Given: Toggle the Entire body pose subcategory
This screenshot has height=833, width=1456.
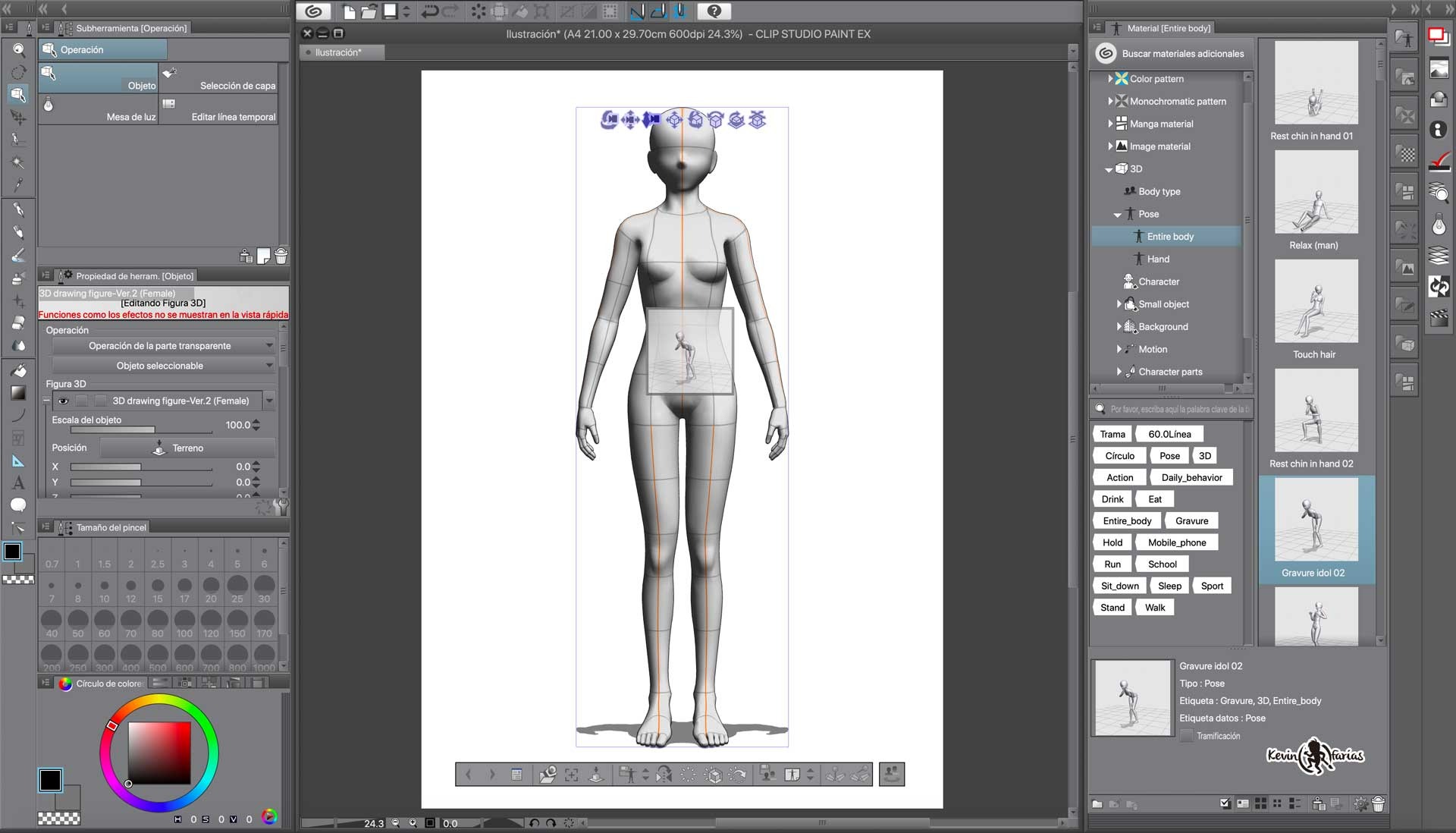Looking at the screenshot, I should [x=1169, y=236].
